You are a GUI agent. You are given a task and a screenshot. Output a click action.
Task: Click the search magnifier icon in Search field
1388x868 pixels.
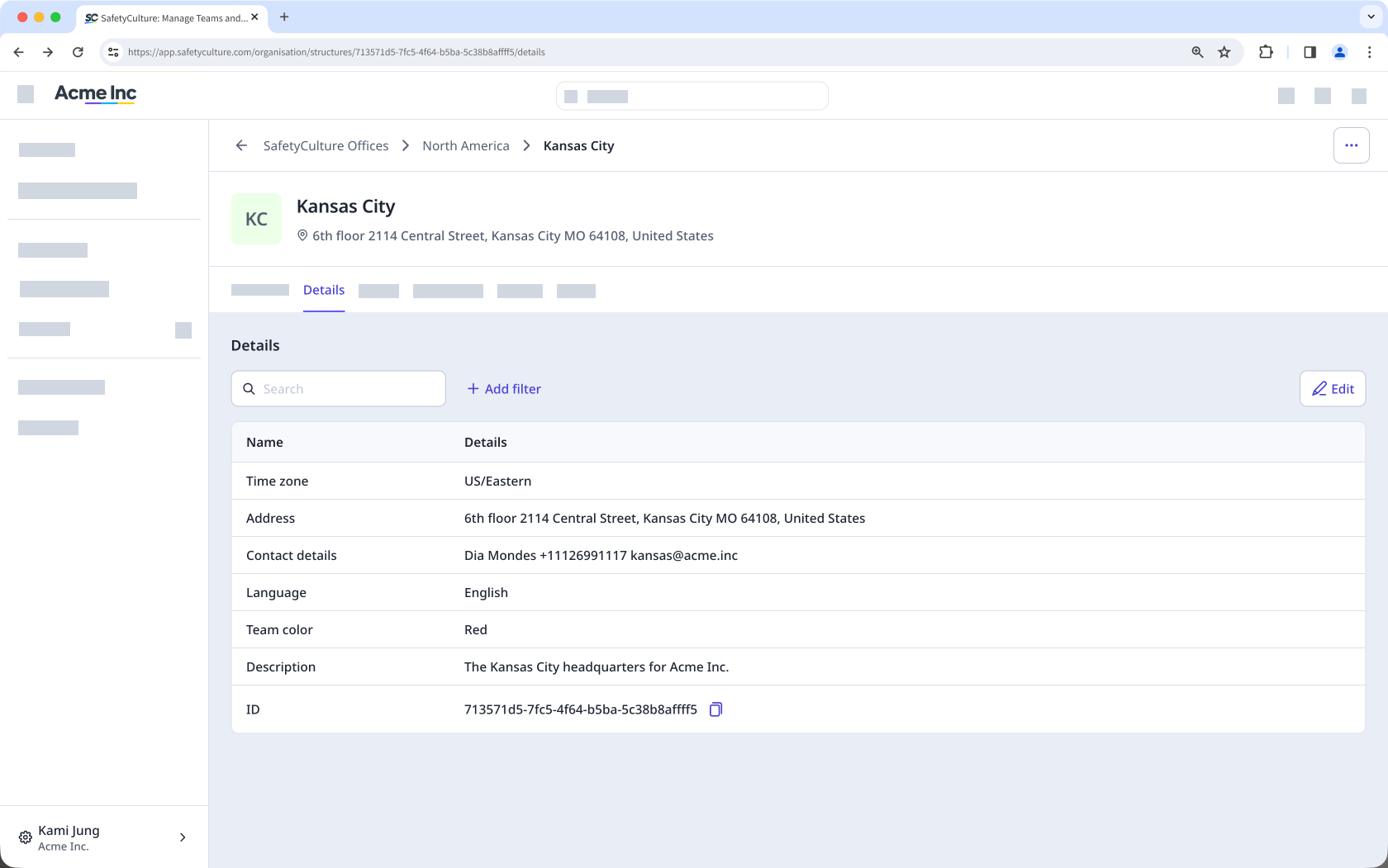[x=249, y=389]
